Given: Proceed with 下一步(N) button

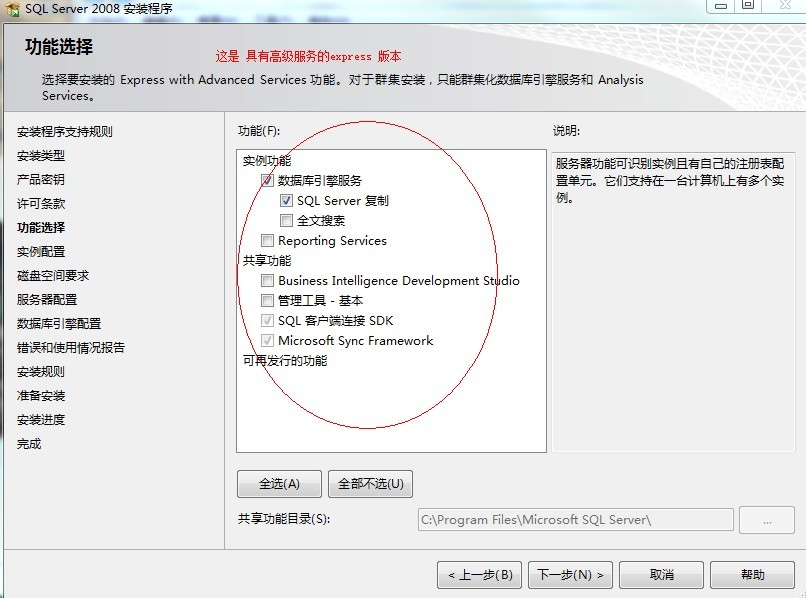Looking at the screenshot, I should [570, 575].
